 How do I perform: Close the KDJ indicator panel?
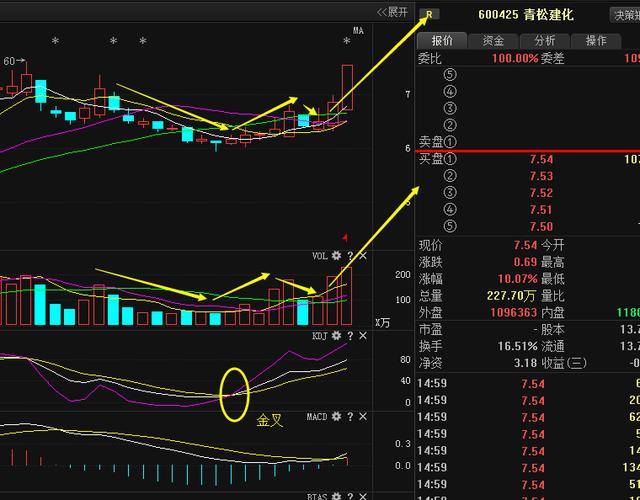point(363,337)
